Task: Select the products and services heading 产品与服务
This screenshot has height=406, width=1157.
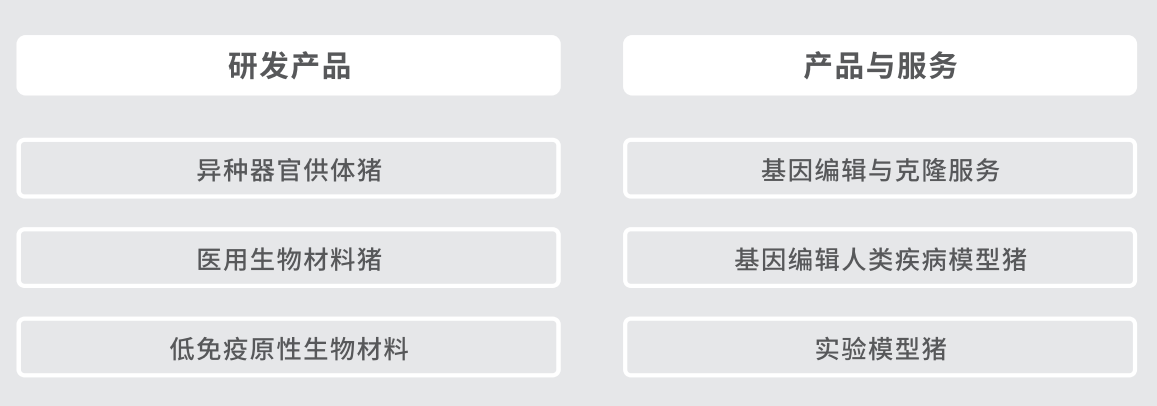Action: click(880, 65)
